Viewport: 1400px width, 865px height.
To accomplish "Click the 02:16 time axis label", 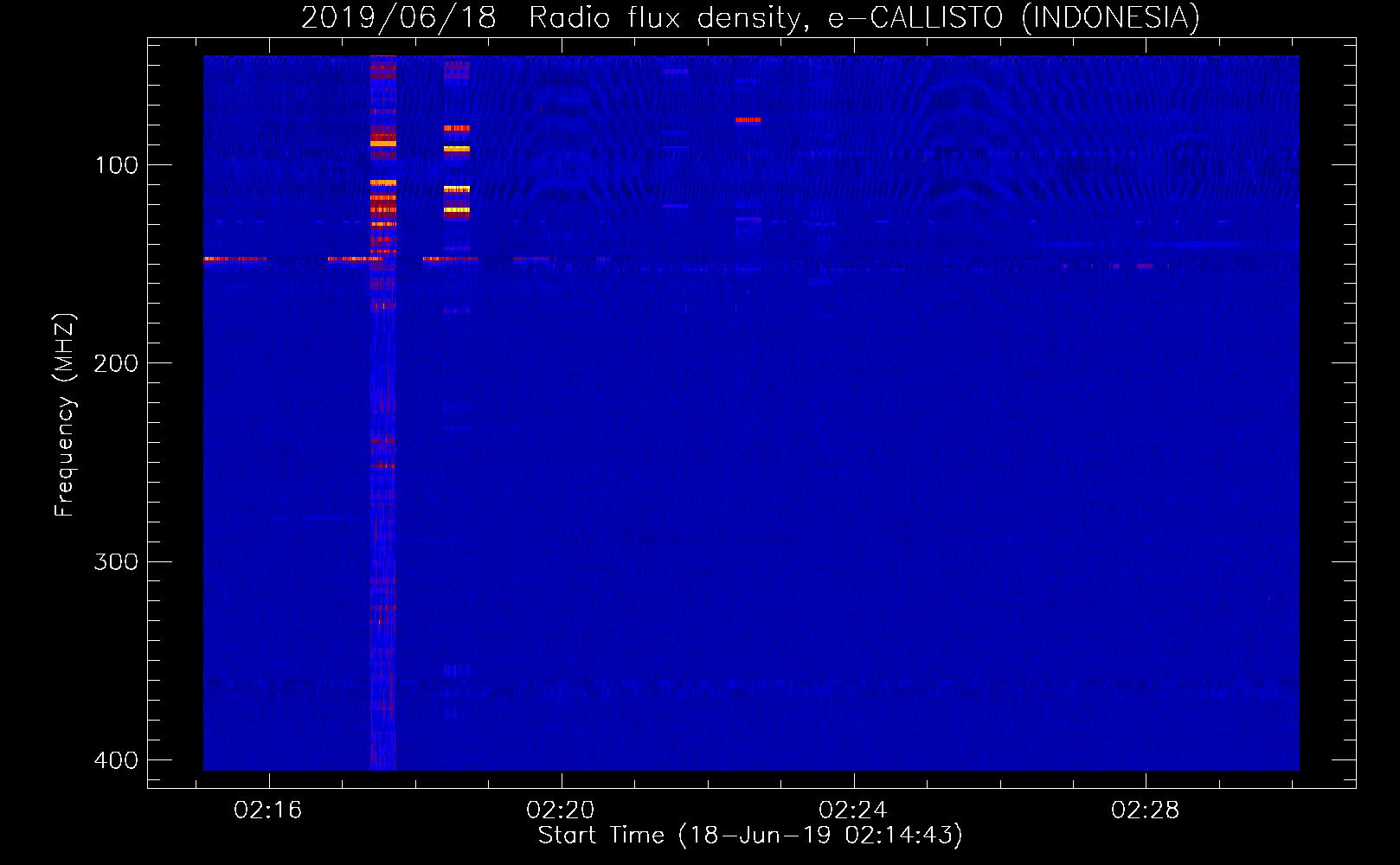I will [268, 811].
